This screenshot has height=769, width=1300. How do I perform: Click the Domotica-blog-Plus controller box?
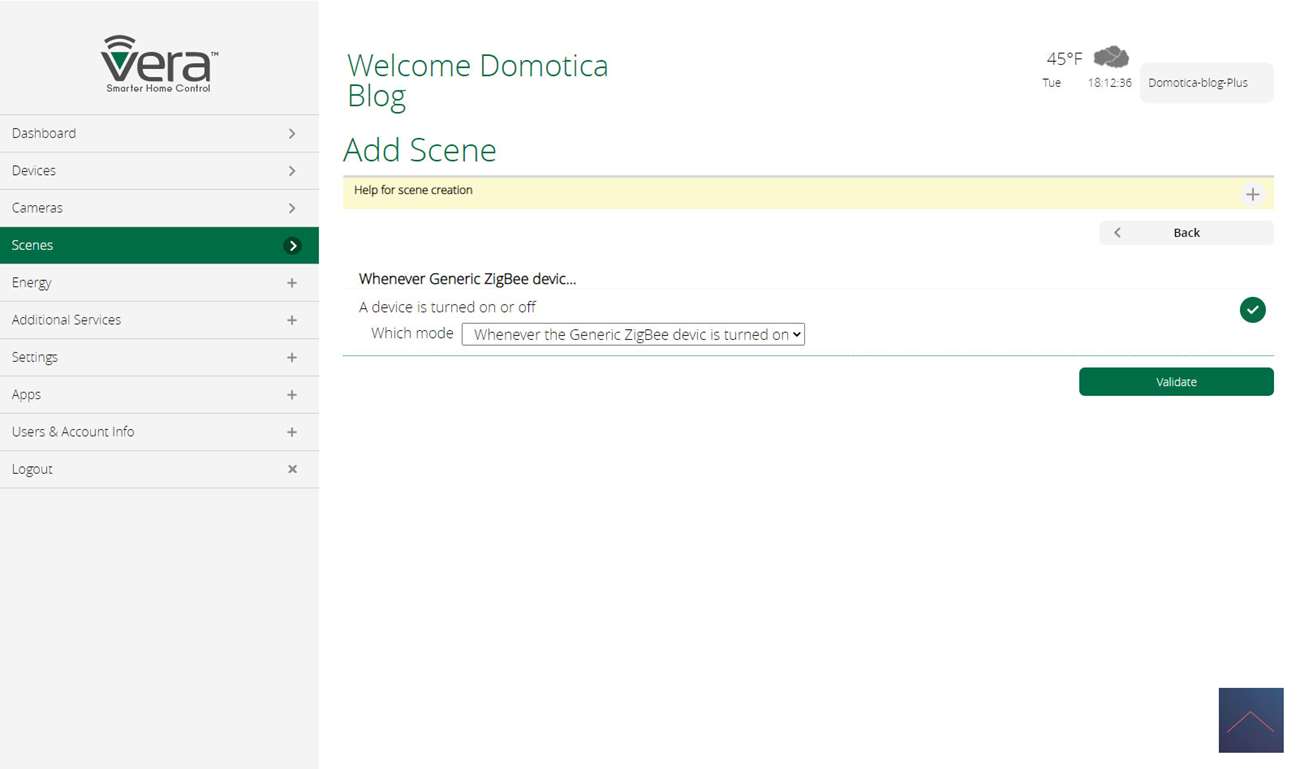coord(1206,83)
